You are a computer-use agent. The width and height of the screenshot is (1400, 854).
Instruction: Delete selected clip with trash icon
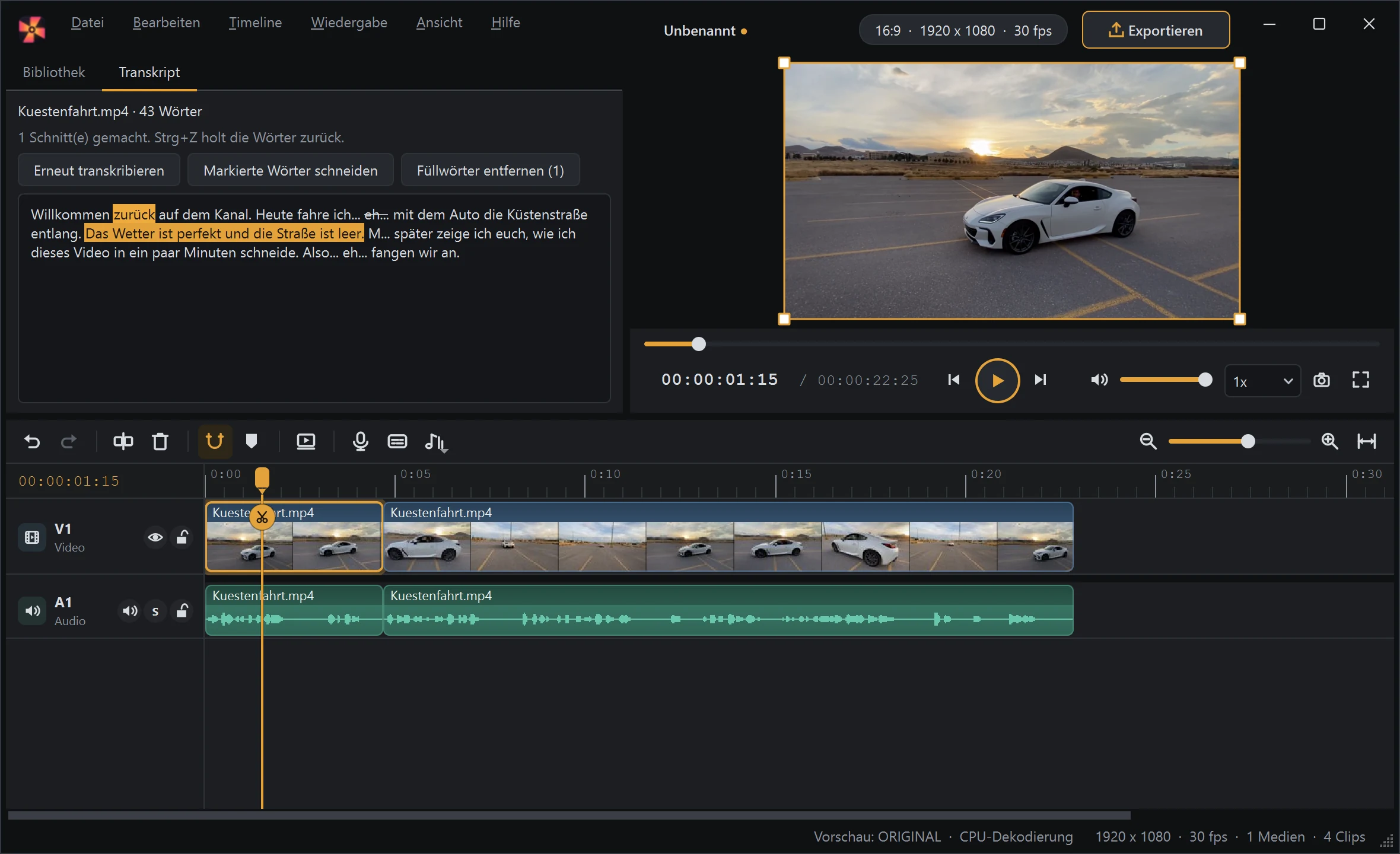coord(160,441)
